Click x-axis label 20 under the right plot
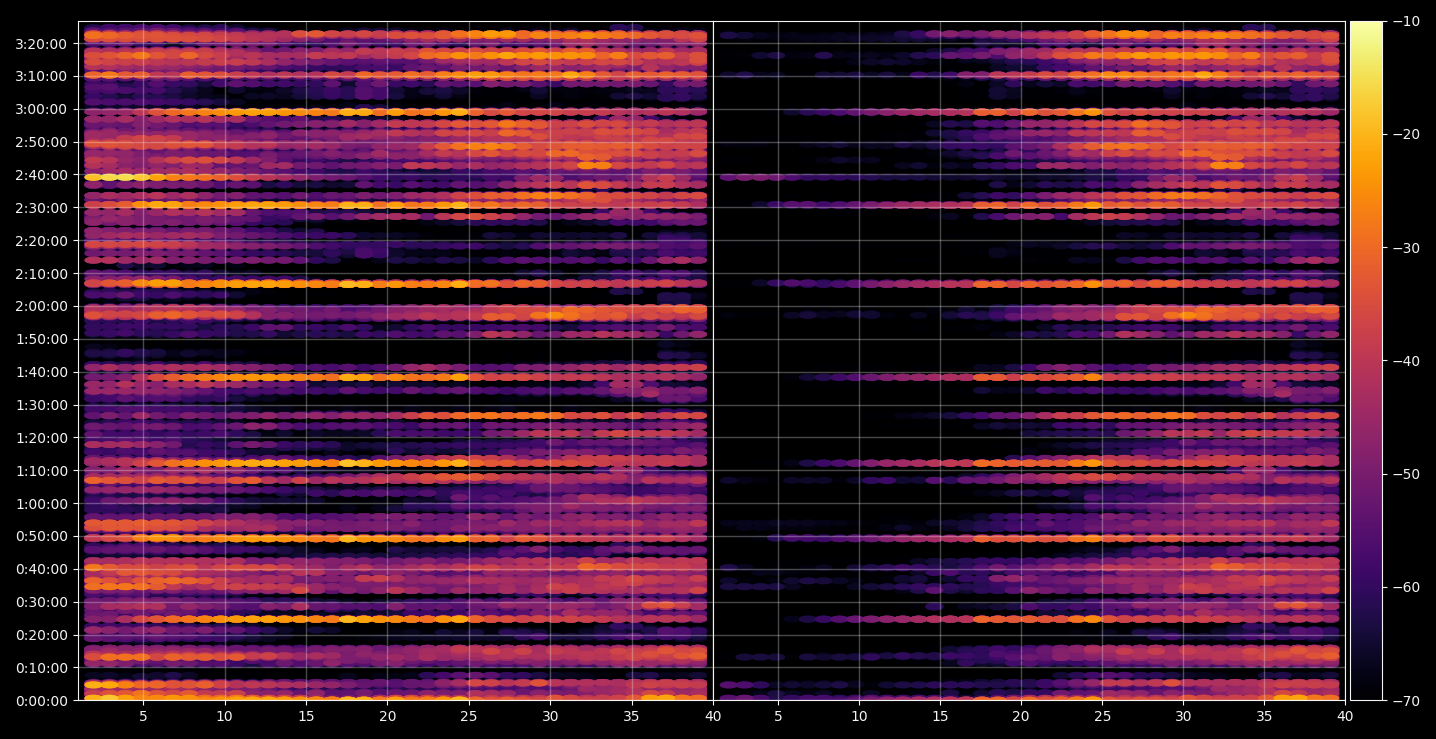Image resolution: width=1436 pixels, height=739 pixels. (x=1021, y=717)
